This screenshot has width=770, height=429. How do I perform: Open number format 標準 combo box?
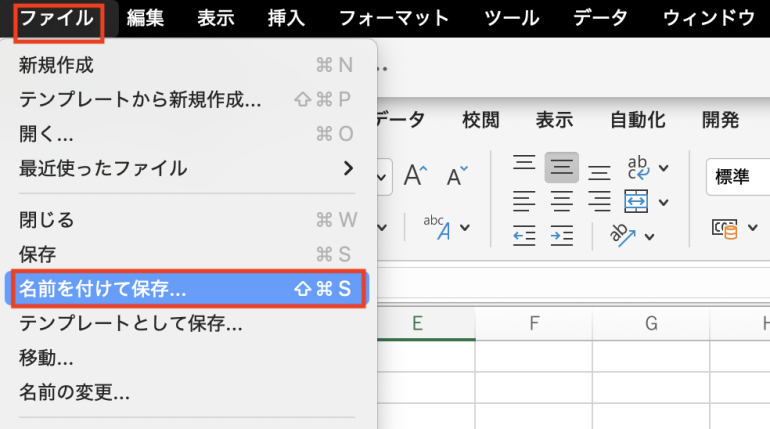738,177
